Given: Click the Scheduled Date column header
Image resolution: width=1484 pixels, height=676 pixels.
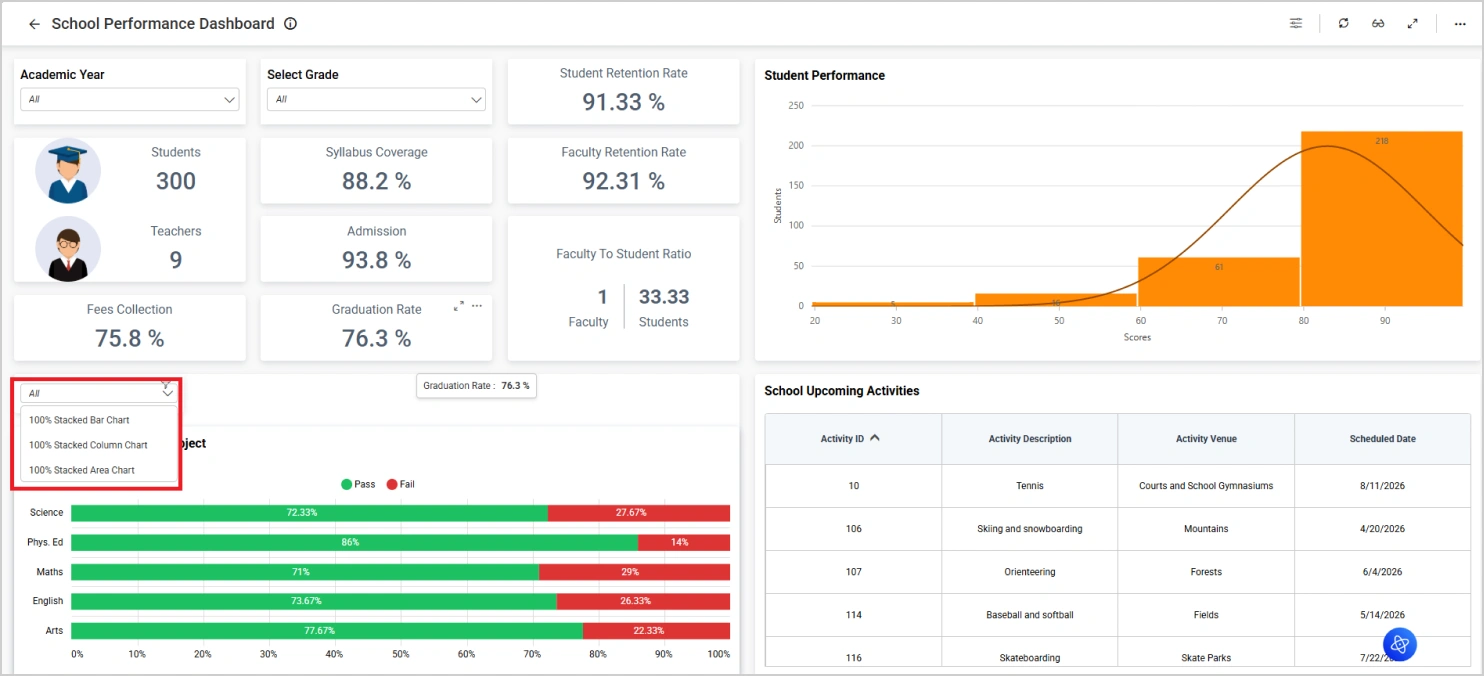Looking at the screenshot, I should [1383, 439].
